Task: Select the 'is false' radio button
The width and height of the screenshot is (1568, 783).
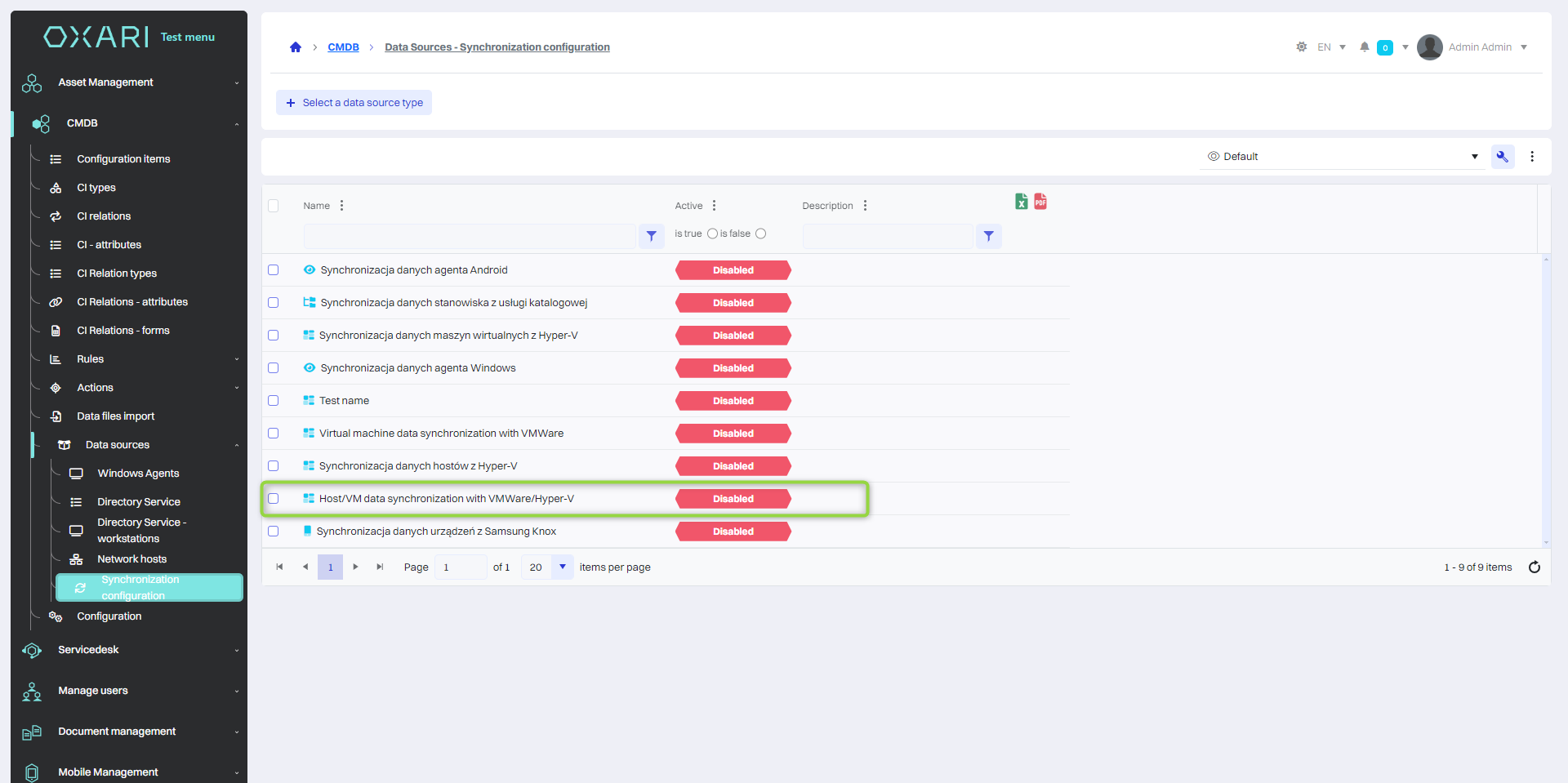Action: pyautogui.click(x=760, y=234)
